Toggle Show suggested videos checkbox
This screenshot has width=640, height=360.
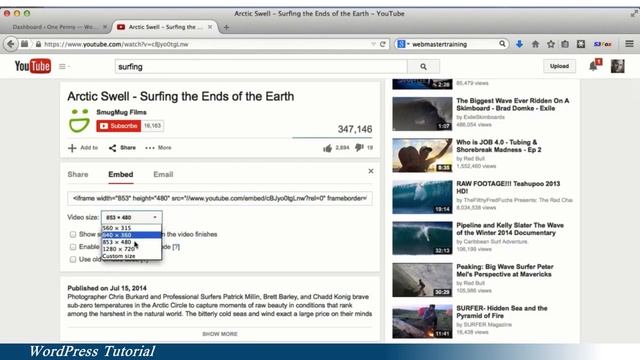coord(73,234)
